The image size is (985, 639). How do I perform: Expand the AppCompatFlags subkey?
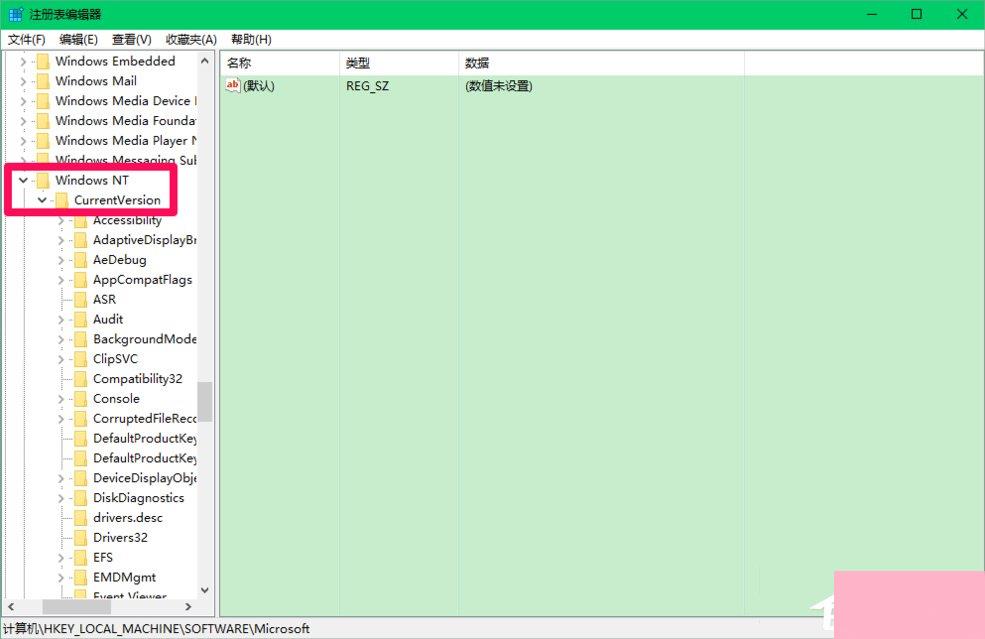60,279
